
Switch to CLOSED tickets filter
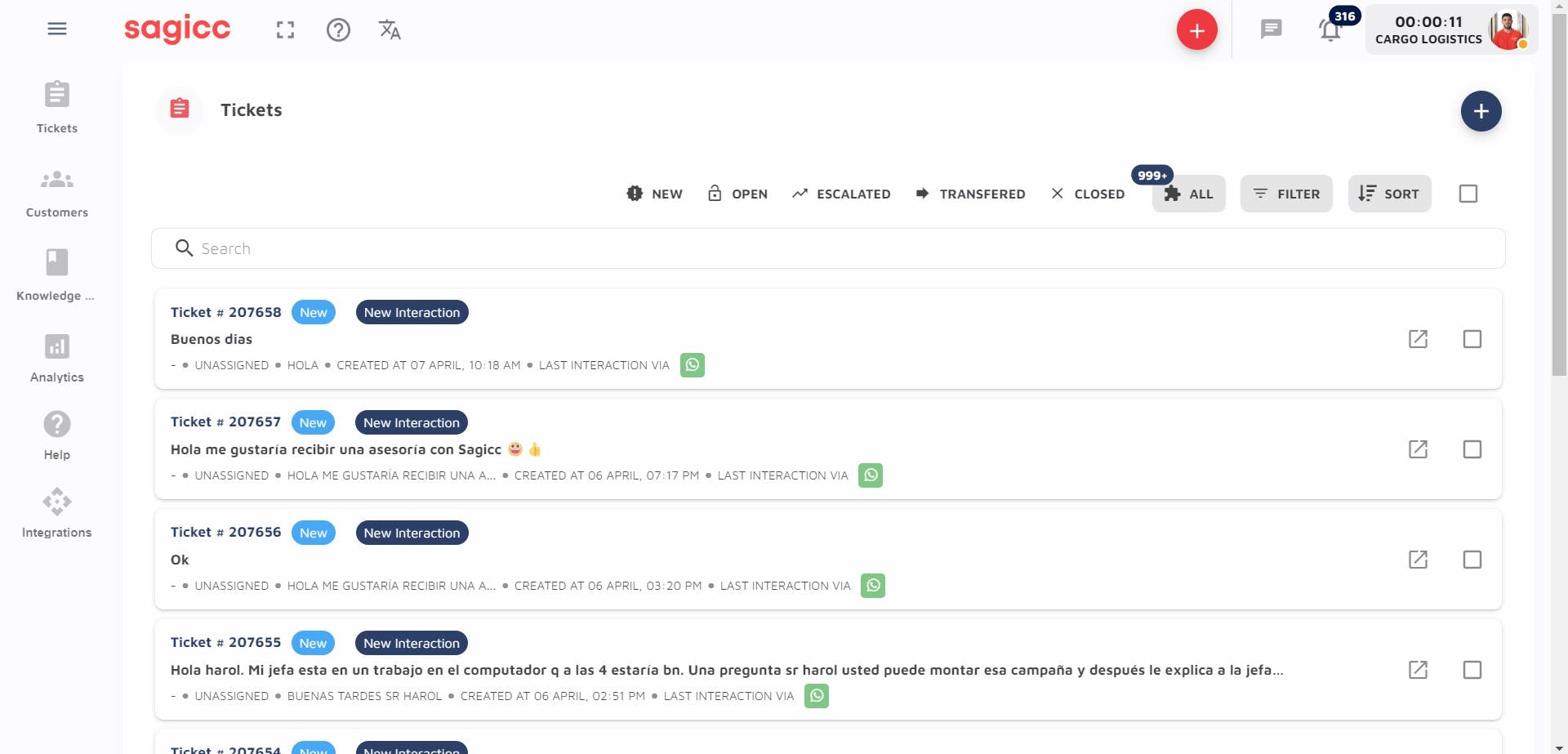click(x=1088, y=194)
